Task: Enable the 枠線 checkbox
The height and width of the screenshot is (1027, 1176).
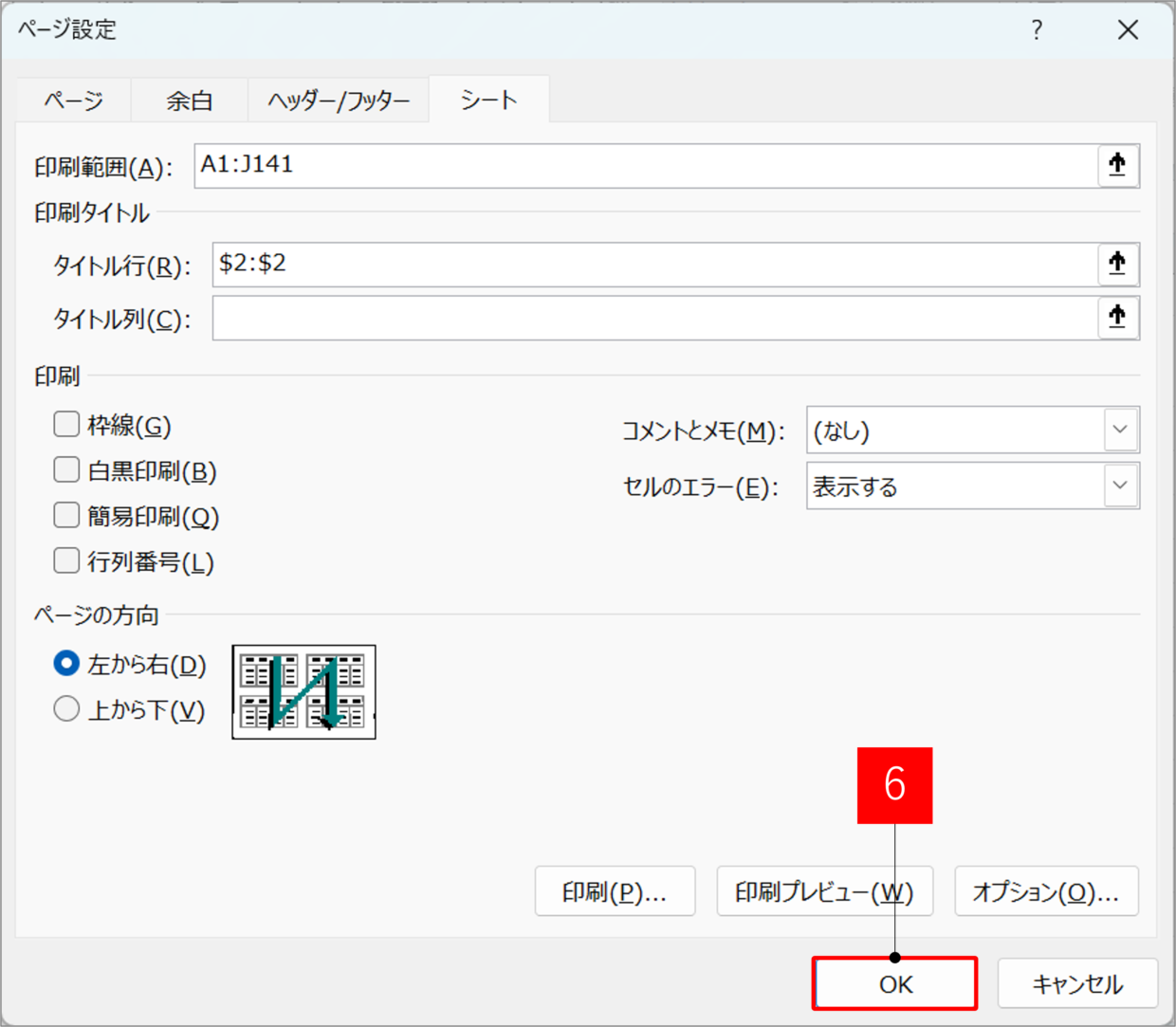Action: [66, 424]
